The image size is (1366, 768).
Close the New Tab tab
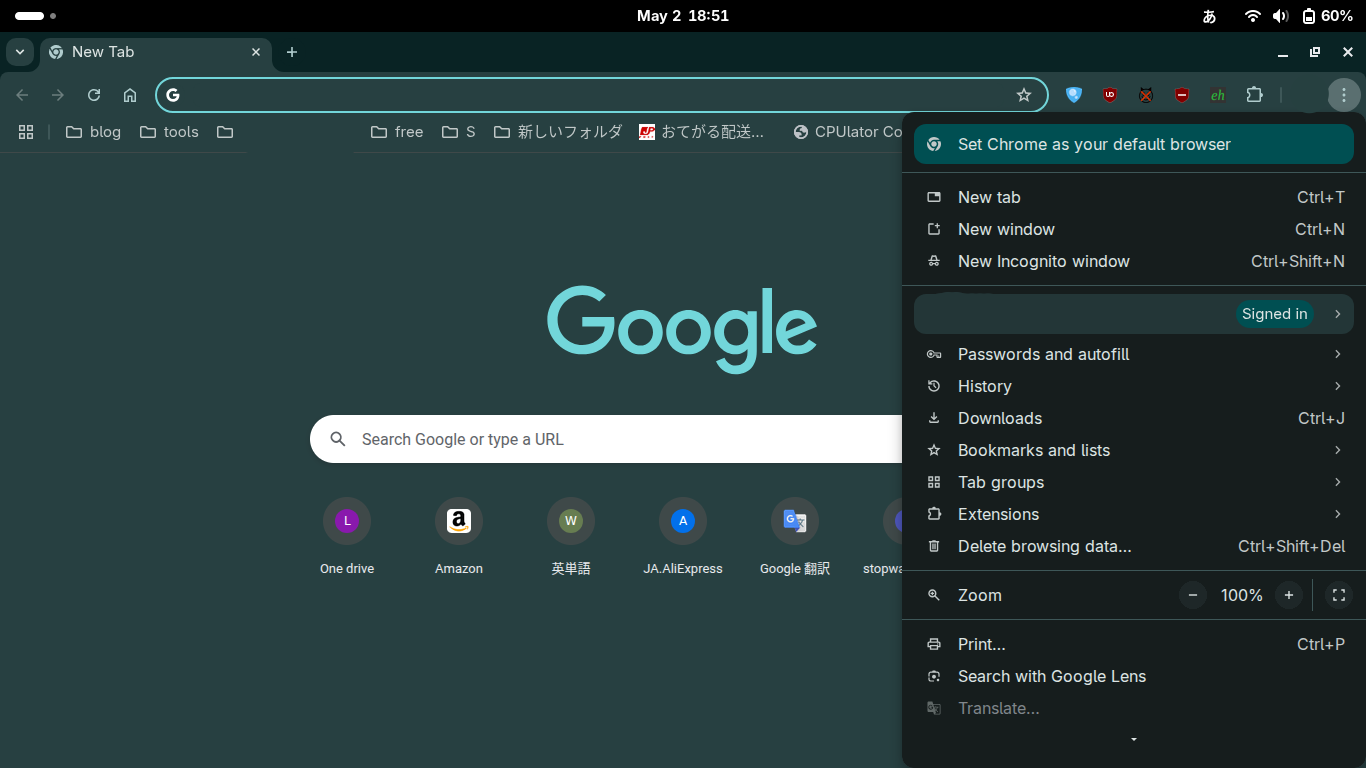point(256,52)
